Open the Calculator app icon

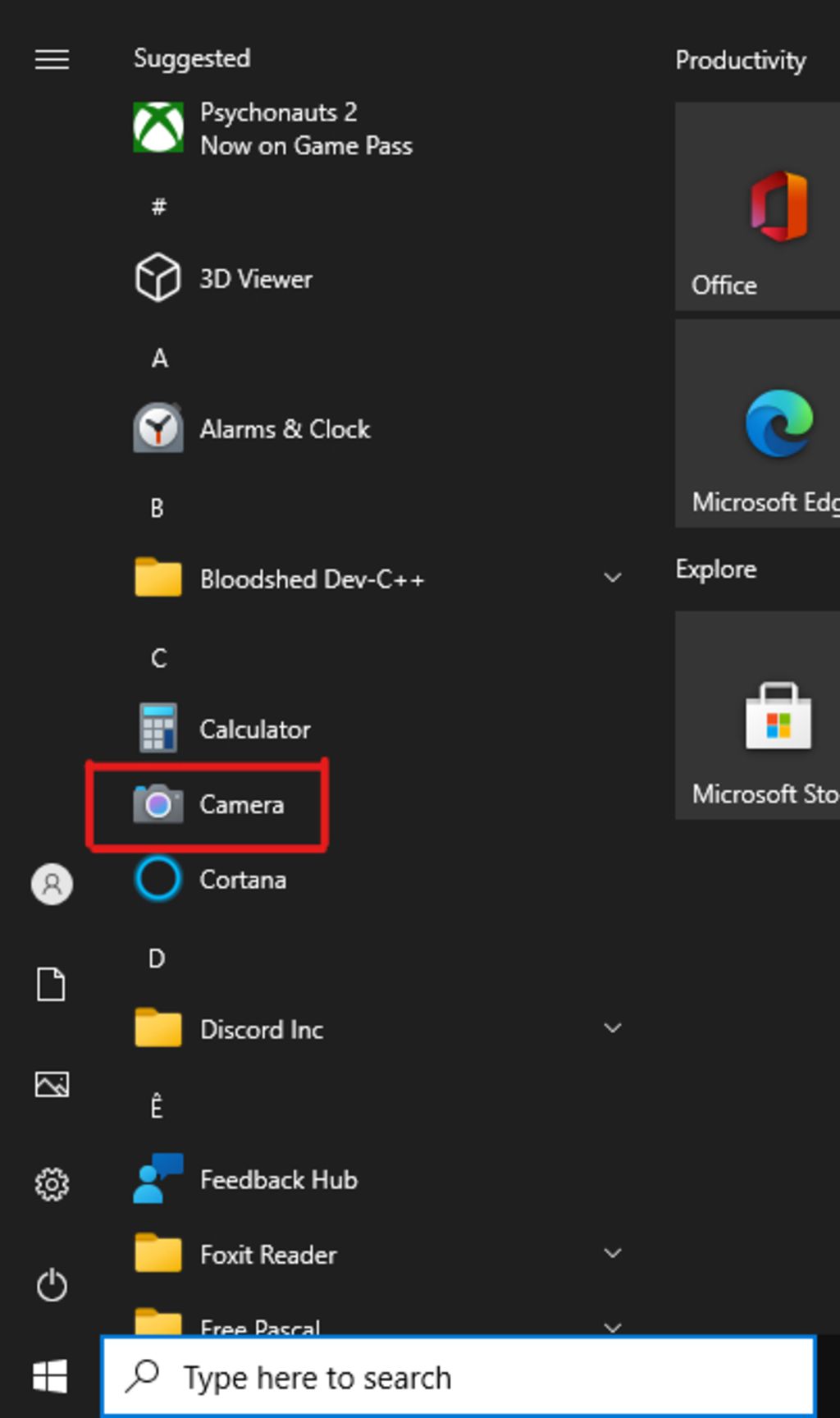[157, 728]
